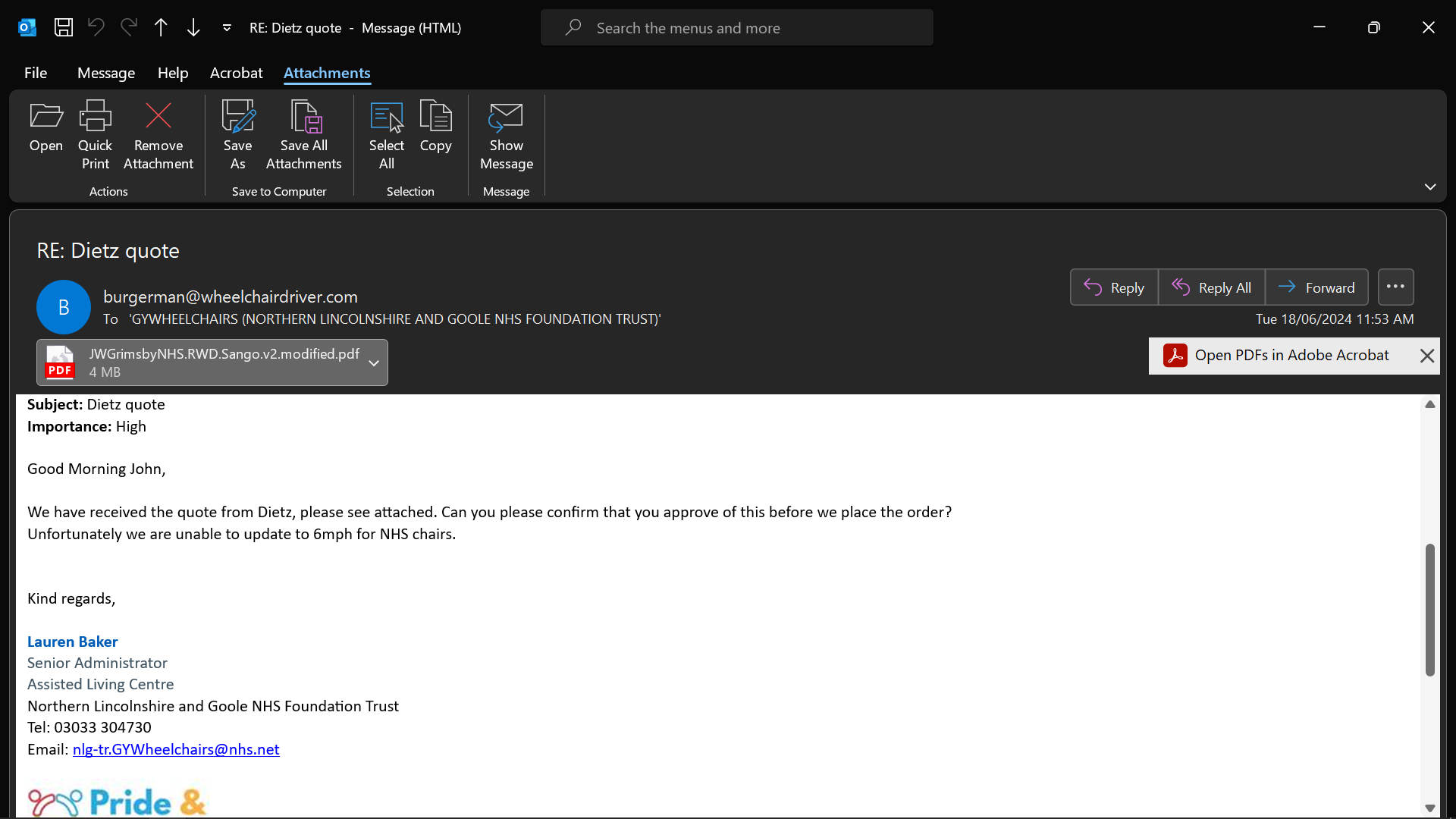The height and width of the screenshot is (819, 1456).
Task: Go to next item arrow
Action: (x=193, y=28)
